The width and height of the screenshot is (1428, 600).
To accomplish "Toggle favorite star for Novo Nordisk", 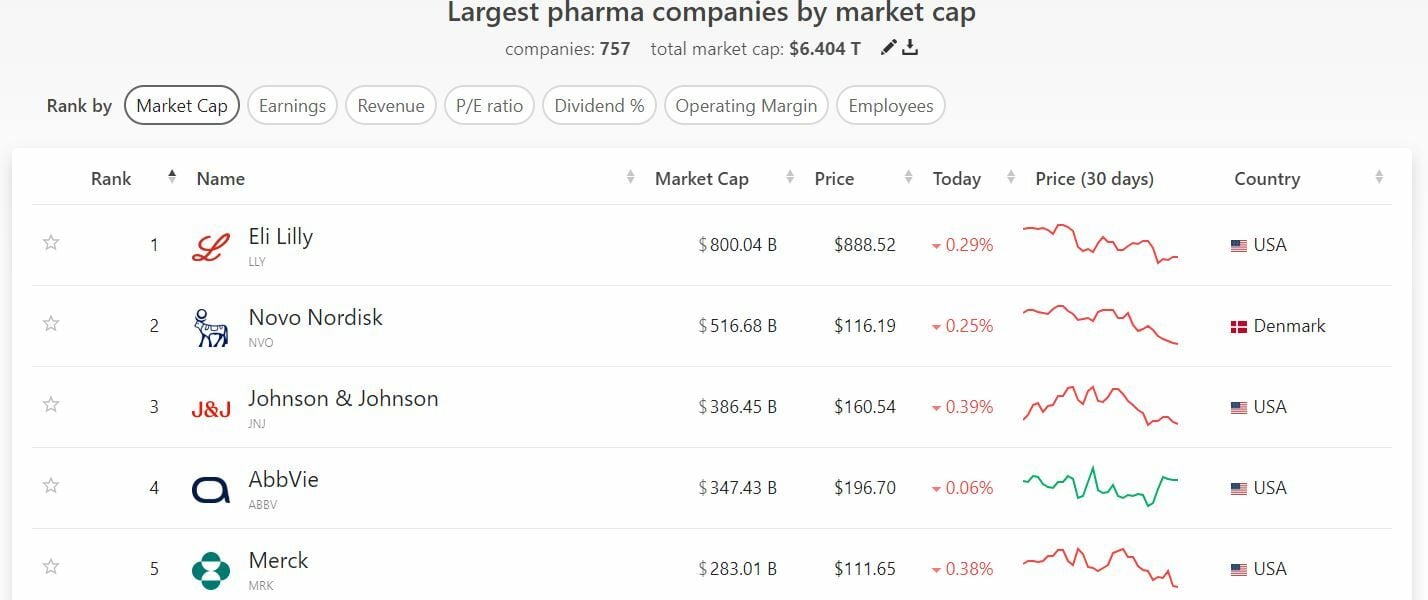I will coord(51,324).
